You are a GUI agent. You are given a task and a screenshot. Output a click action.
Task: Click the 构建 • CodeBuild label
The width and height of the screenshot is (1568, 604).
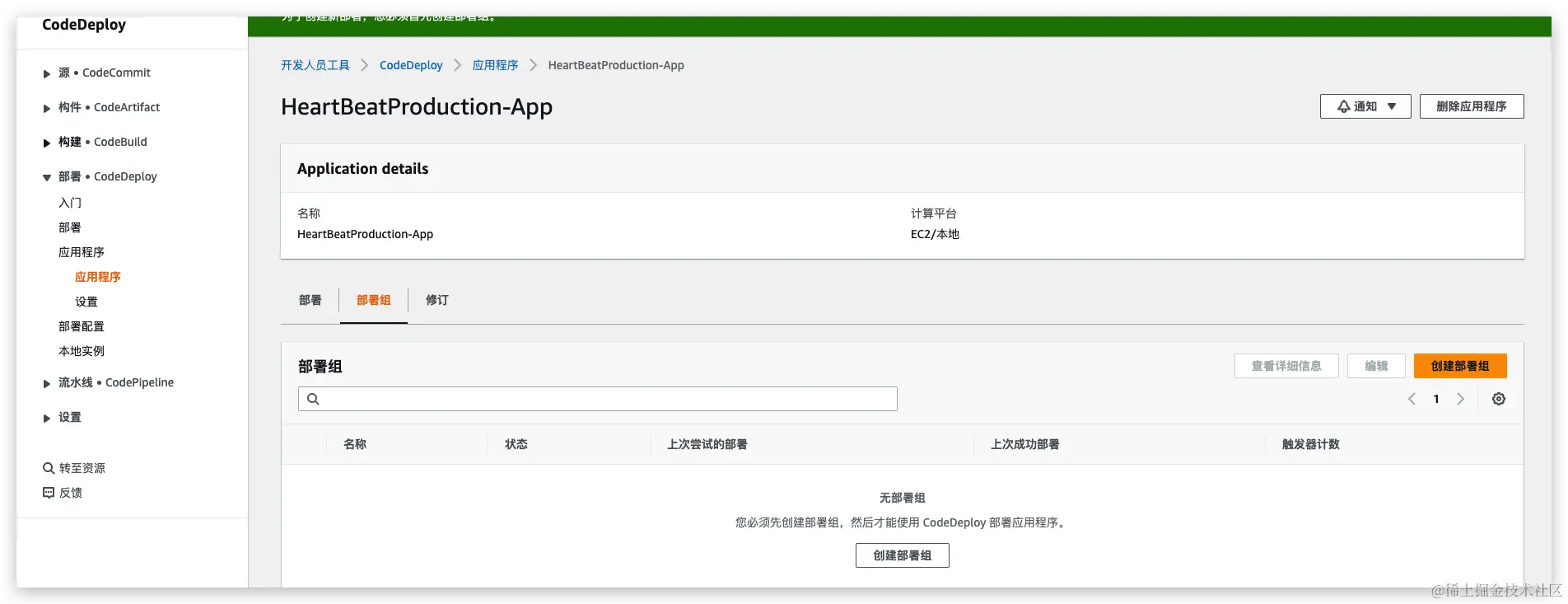pos(103,142)
